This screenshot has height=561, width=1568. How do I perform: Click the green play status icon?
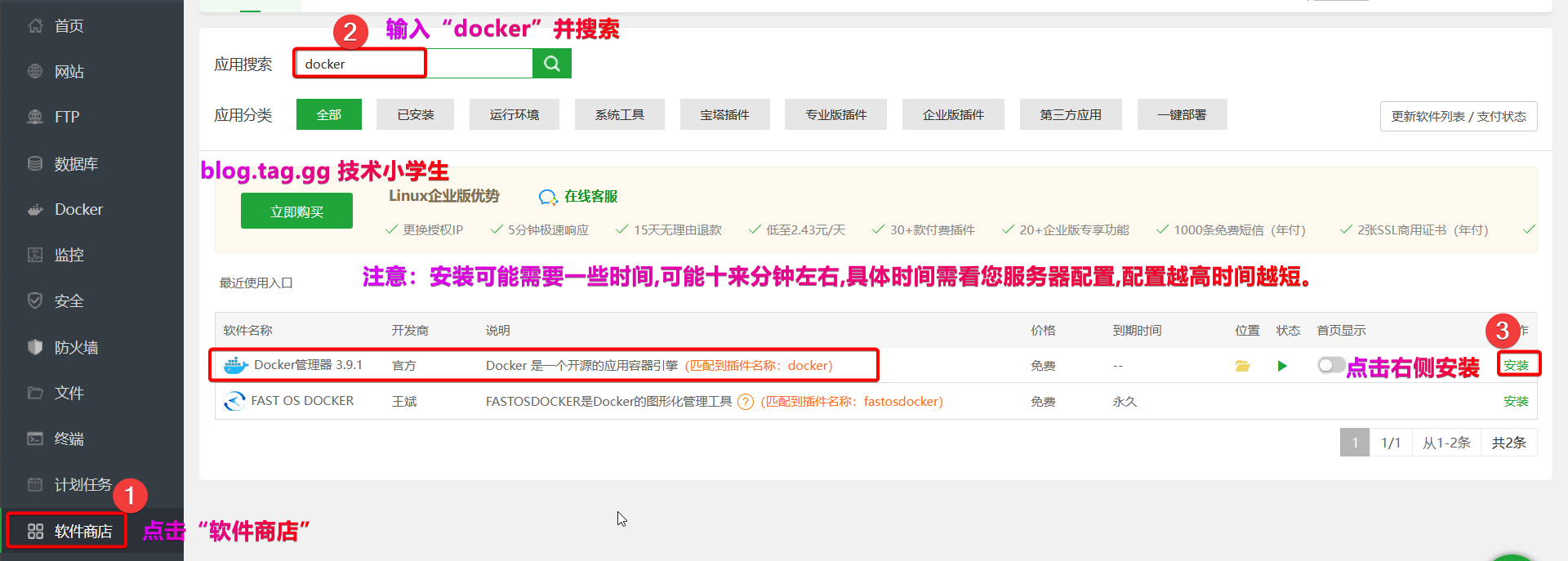tap(1282, 366)
